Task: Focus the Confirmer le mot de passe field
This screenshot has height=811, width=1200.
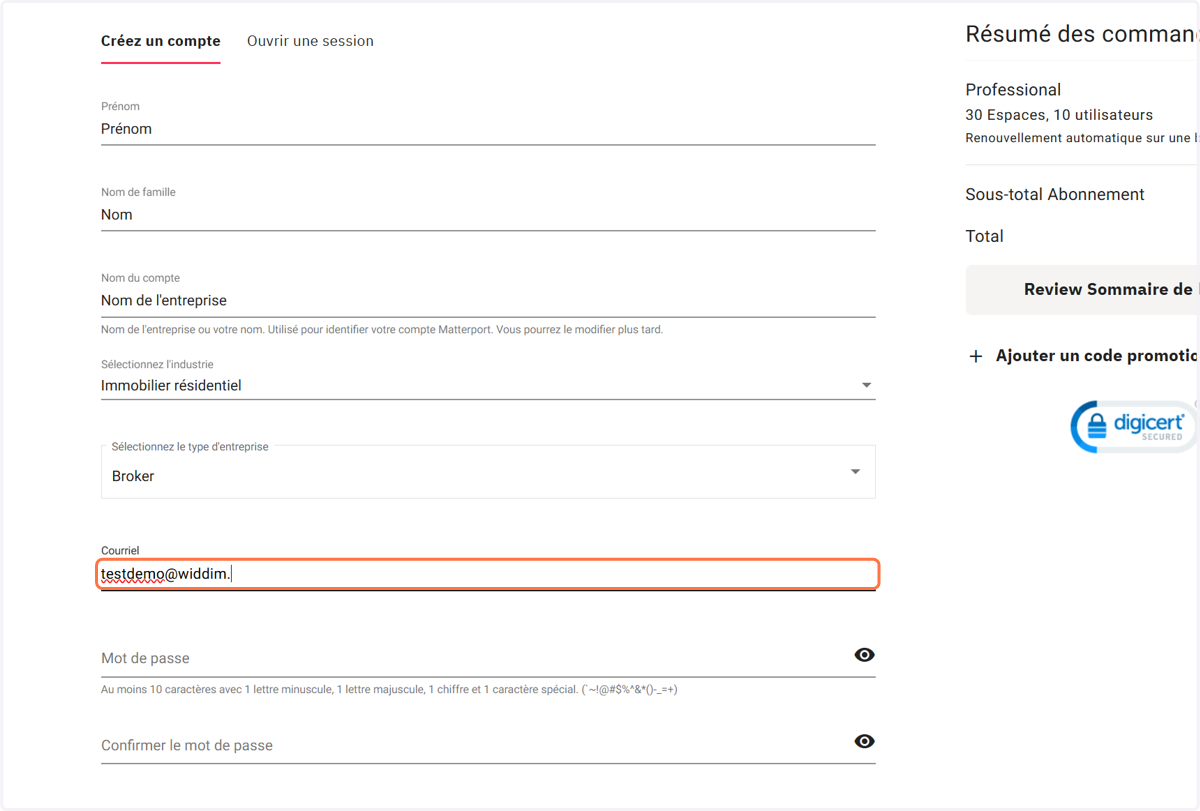Action: (475, 745)
